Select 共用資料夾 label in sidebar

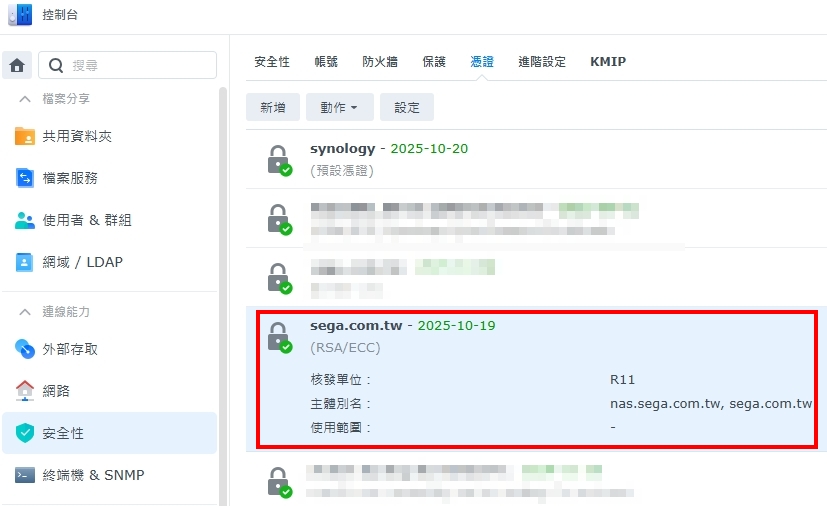pos(77,136)
